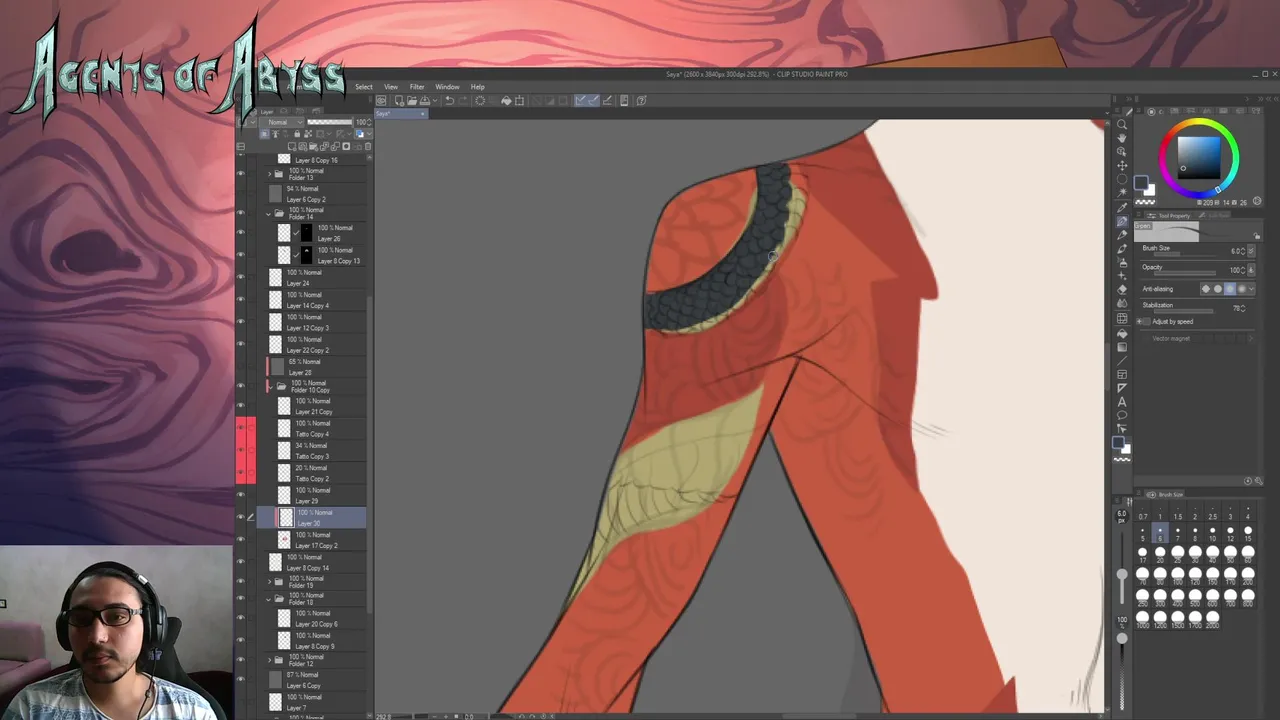The image size is (1280, 720).
Task: Select the Pencil tool
Action: 1122,235
